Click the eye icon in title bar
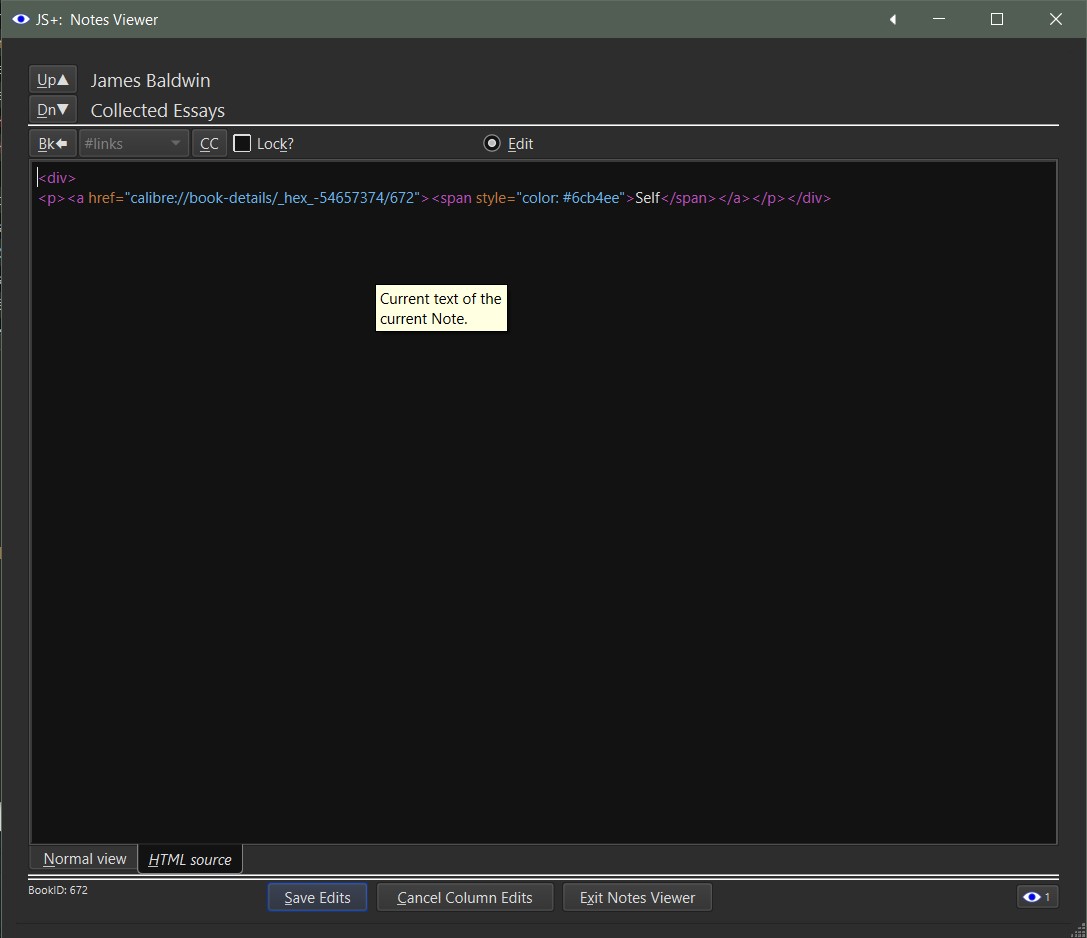 click(x=21, y=19)
